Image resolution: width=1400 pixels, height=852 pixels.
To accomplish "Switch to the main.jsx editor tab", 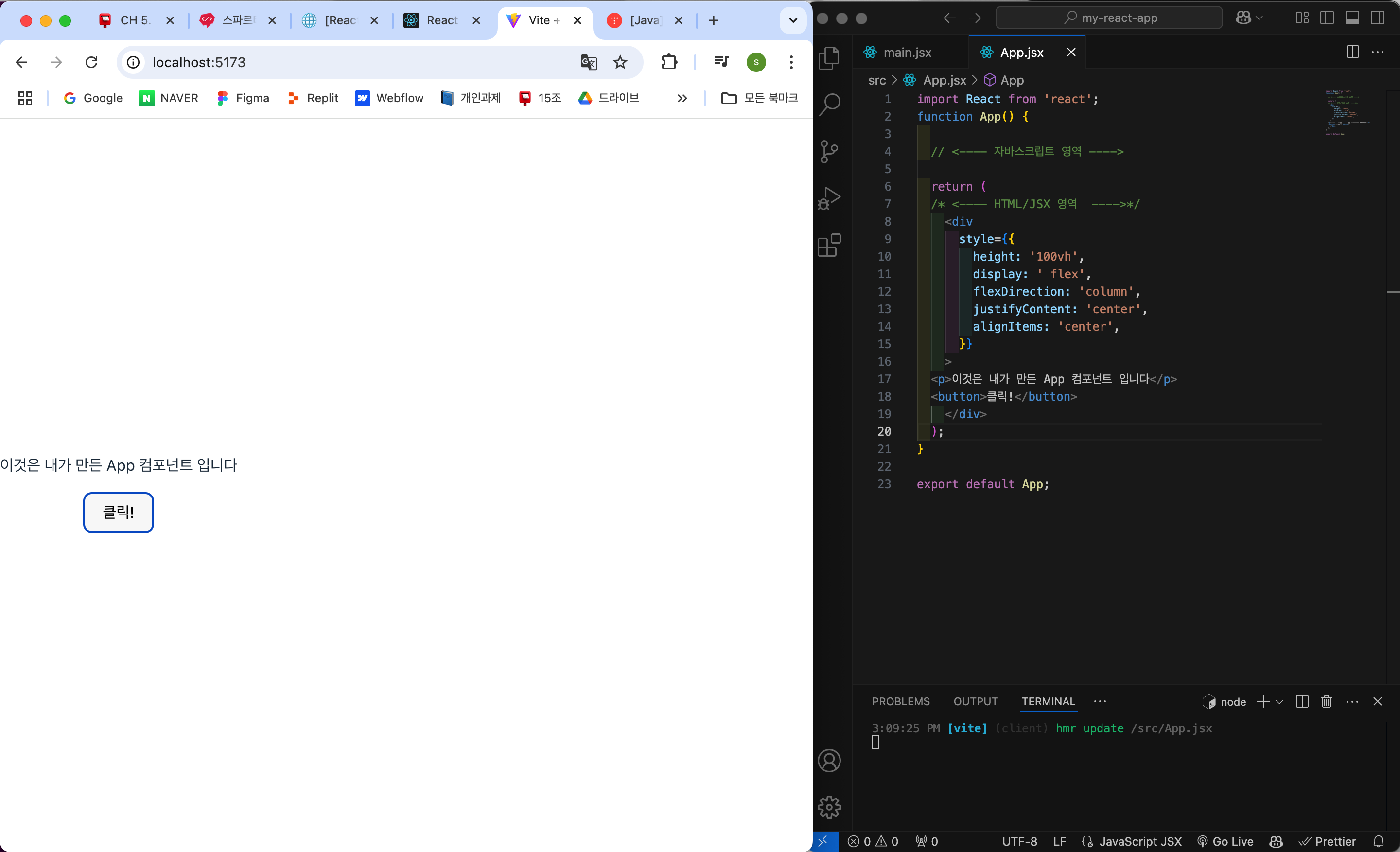I will click(x=907, y=53).
